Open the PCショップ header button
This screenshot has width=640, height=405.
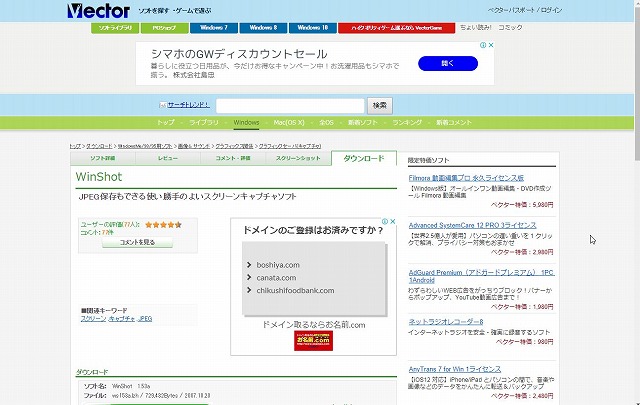pos(164,28)
